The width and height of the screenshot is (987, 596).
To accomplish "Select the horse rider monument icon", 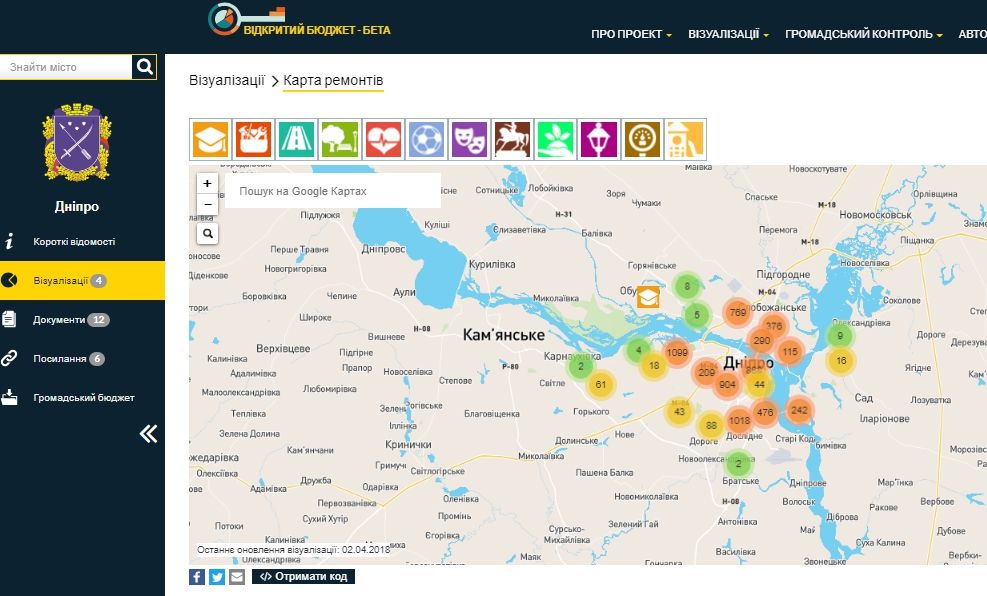I will (x=512, y=139).
